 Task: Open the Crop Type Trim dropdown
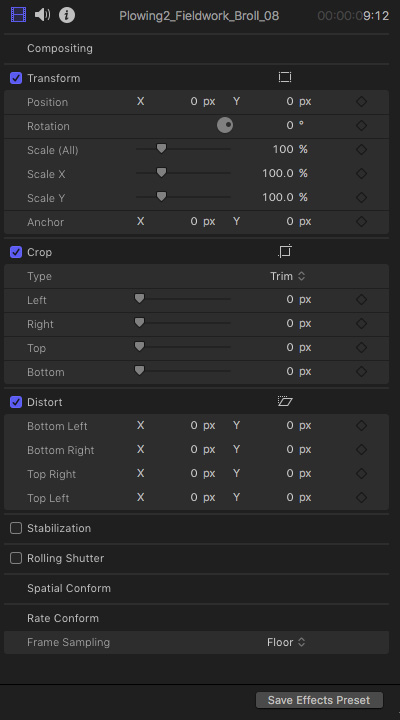[287, 276]
